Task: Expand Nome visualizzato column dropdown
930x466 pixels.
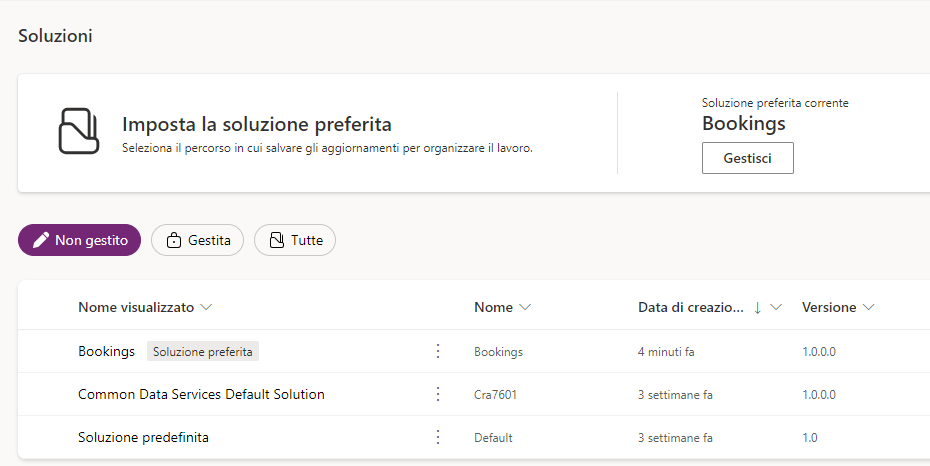Action: coord(206,308)
